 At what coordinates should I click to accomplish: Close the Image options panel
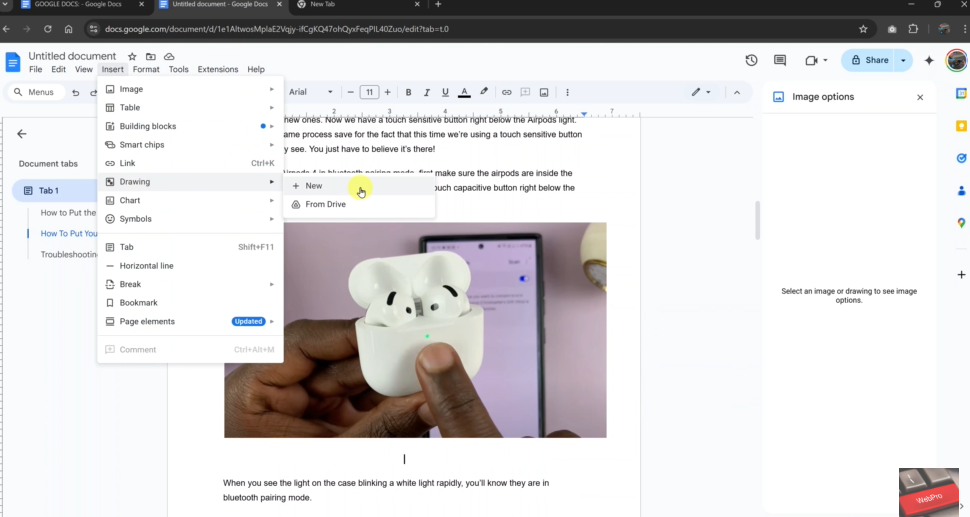coord(920,97)
